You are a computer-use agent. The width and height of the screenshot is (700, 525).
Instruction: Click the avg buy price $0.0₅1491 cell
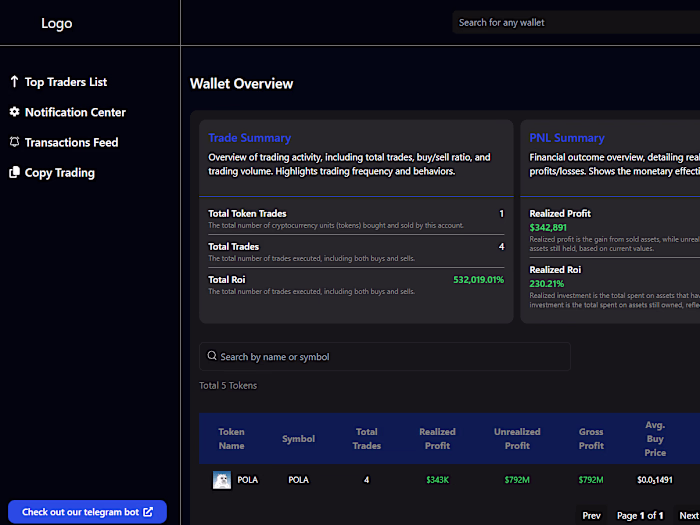pyautogui.click(x=655, y=480)
